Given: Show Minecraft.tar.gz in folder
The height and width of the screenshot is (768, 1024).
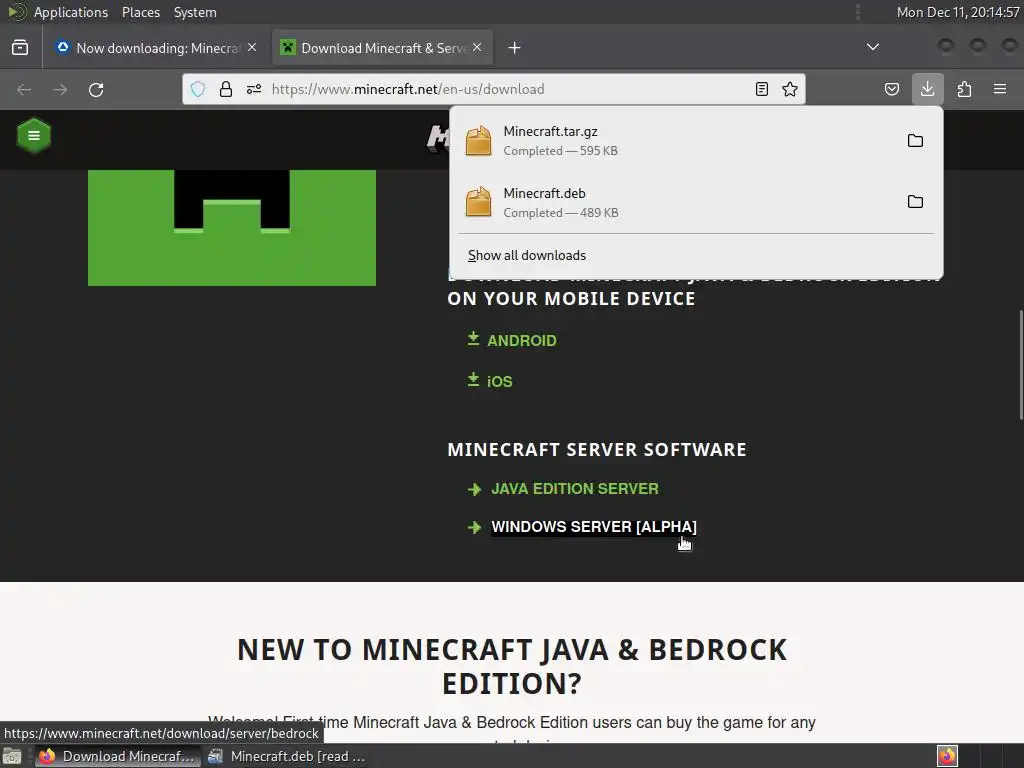Looking at the screenshot, I should pos(916,141).
